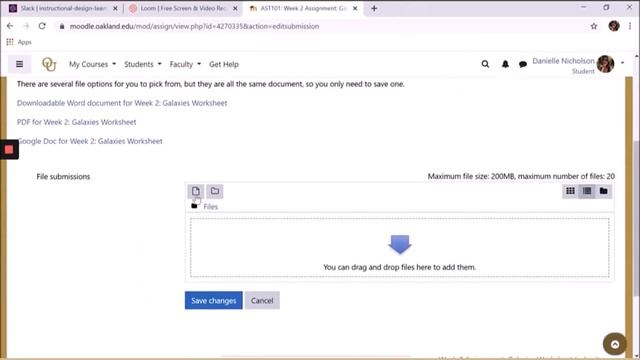This screenshot has width=640, height=360.
Task: Click the address bar URL
Action: pyautogui.click(x=194, y=26)
